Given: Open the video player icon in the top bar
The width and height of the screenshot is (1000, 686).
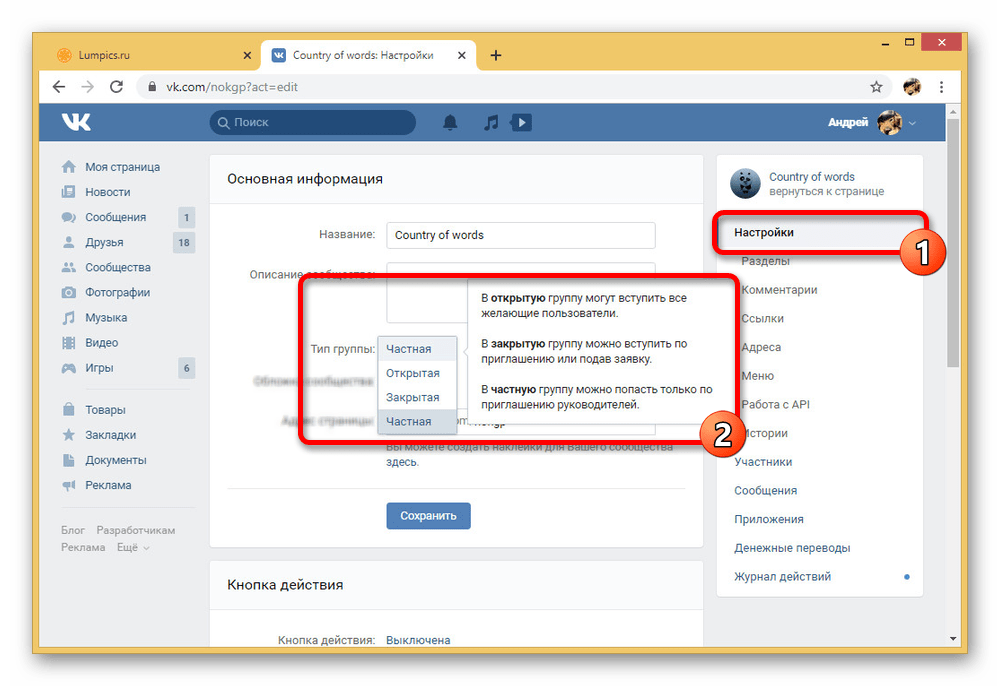Looking at the screenshot, I should pyautogui.click(x=520, y=122).
